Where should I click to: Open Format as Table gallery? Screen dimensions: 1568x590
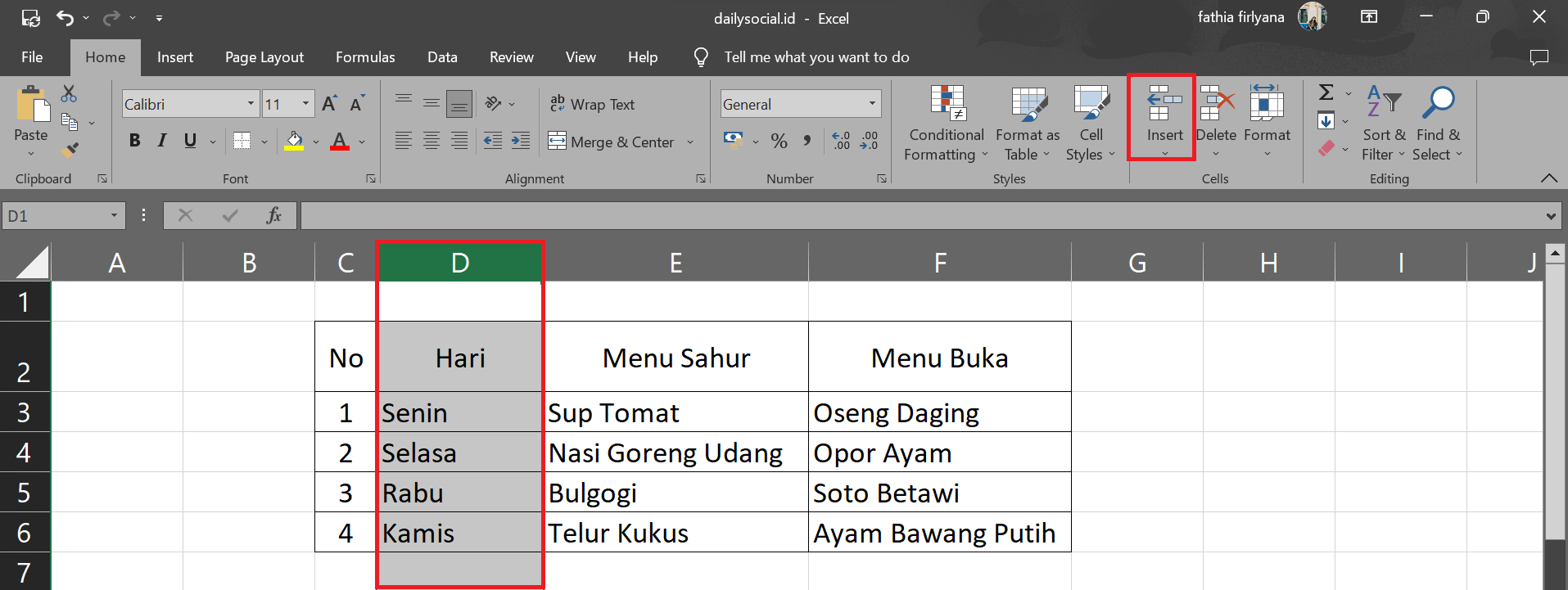click(x=1028, y=123)
